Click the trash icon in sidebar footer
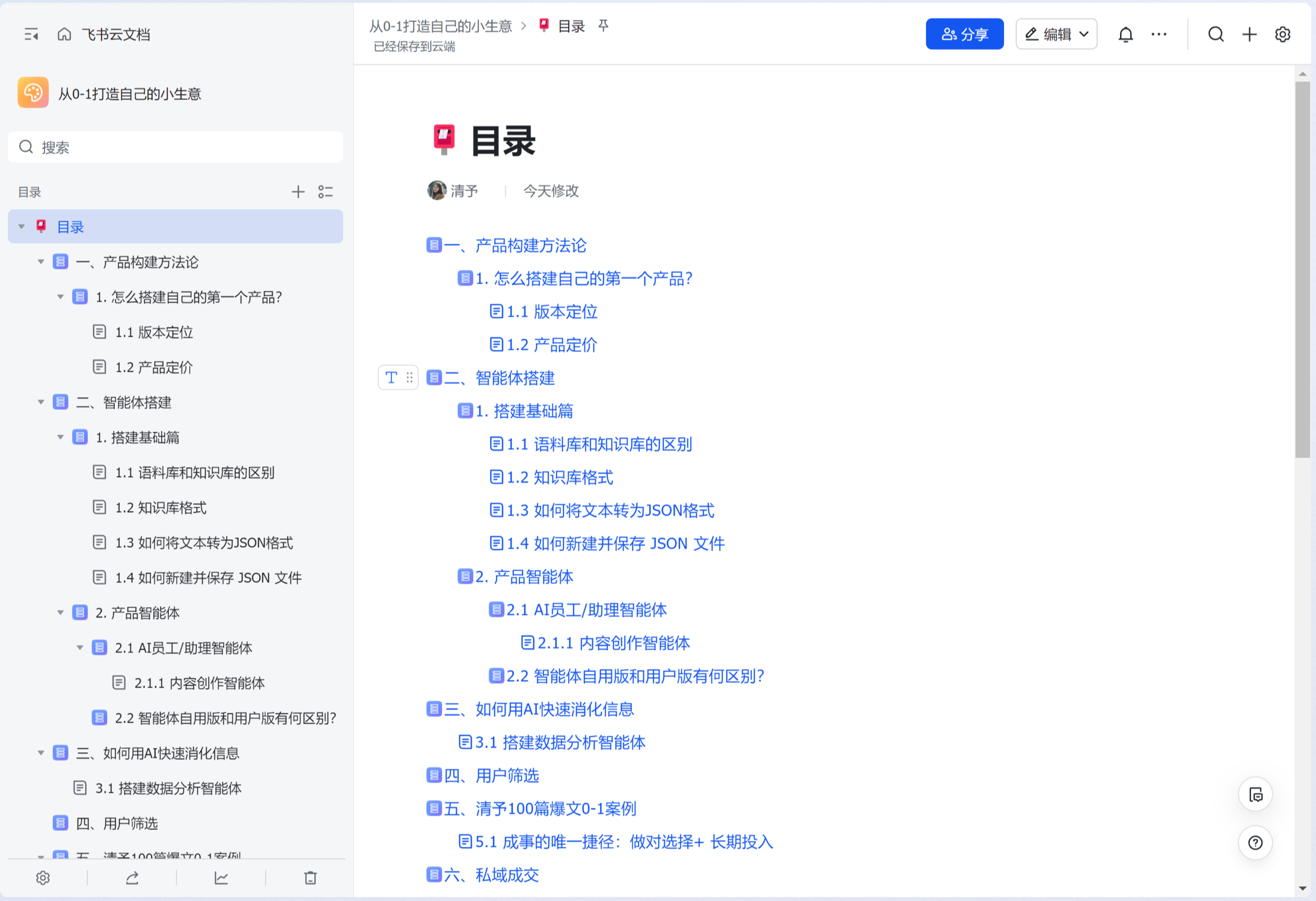 click(x=310, y=878)
